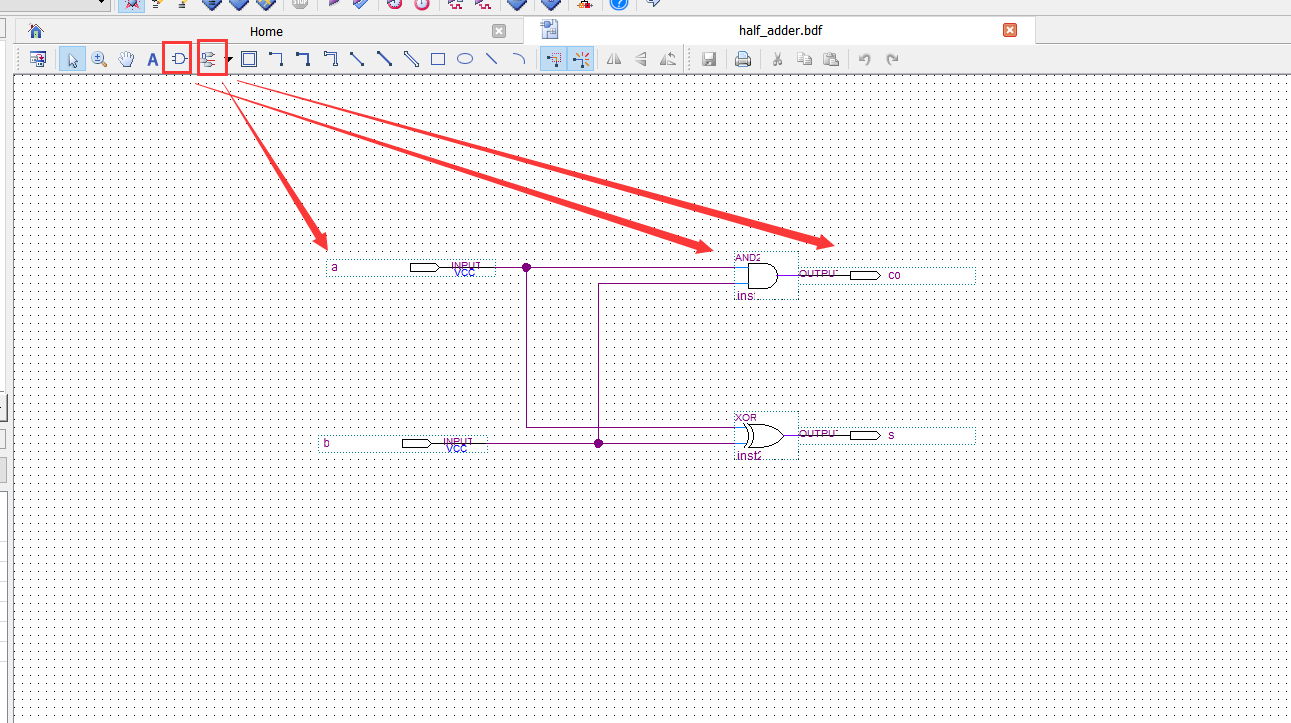The image size is (1291, 723).
Task: Click the Rotate Left icon
Action: tap(668, 59)
